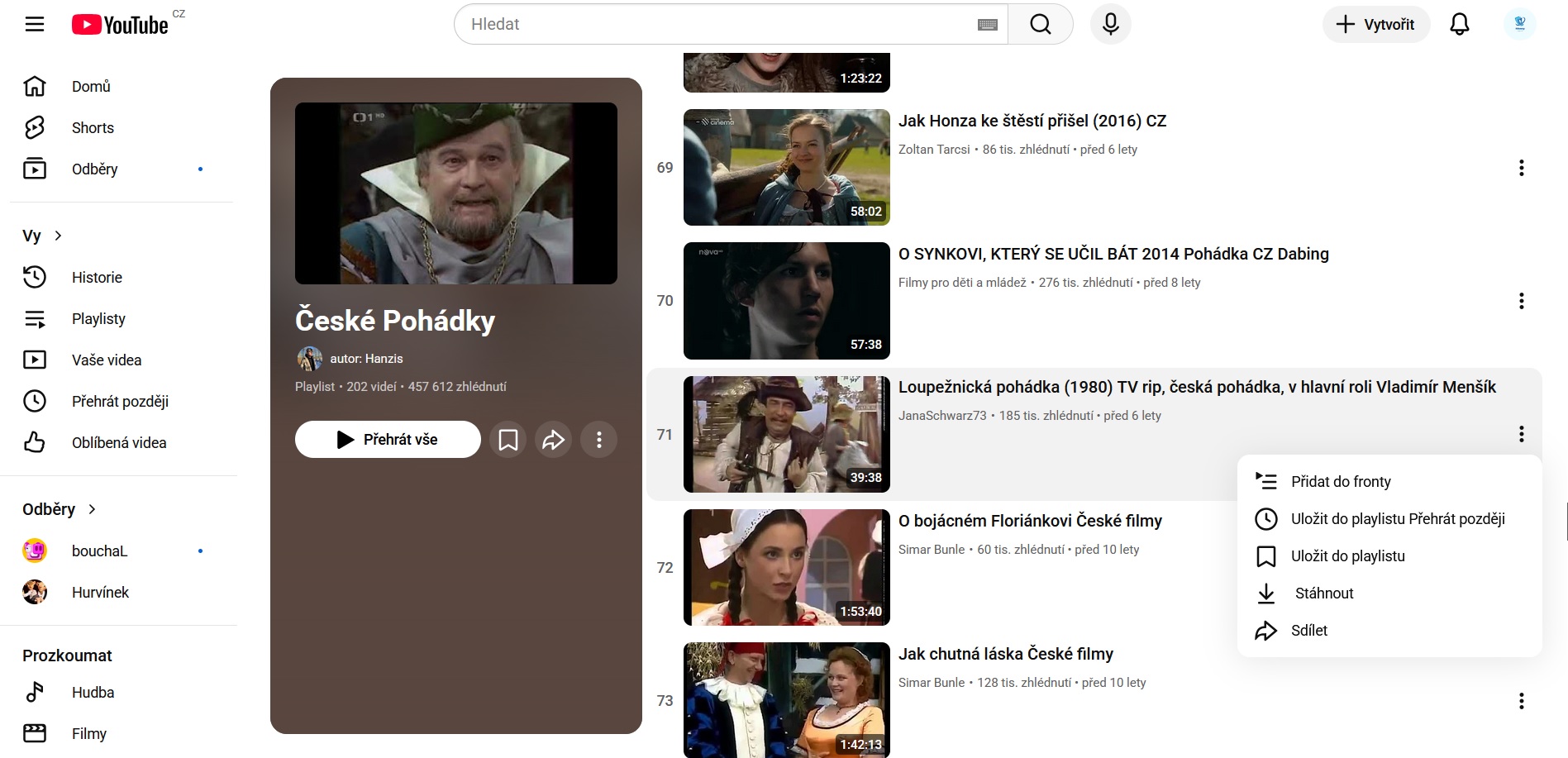Open options for O SYNKOVI video

click(x=1520, y=301)
